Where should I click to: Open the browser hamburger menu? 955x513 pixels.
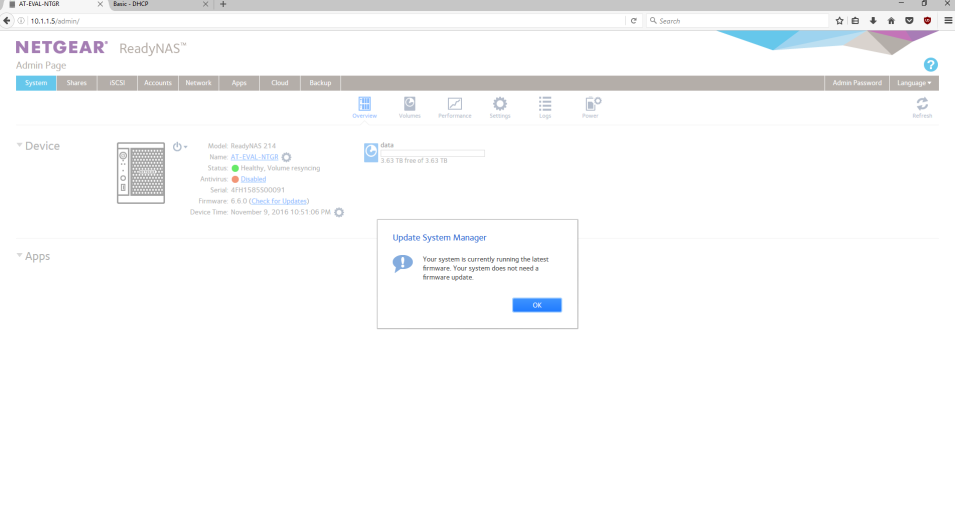tap(948, 21)
